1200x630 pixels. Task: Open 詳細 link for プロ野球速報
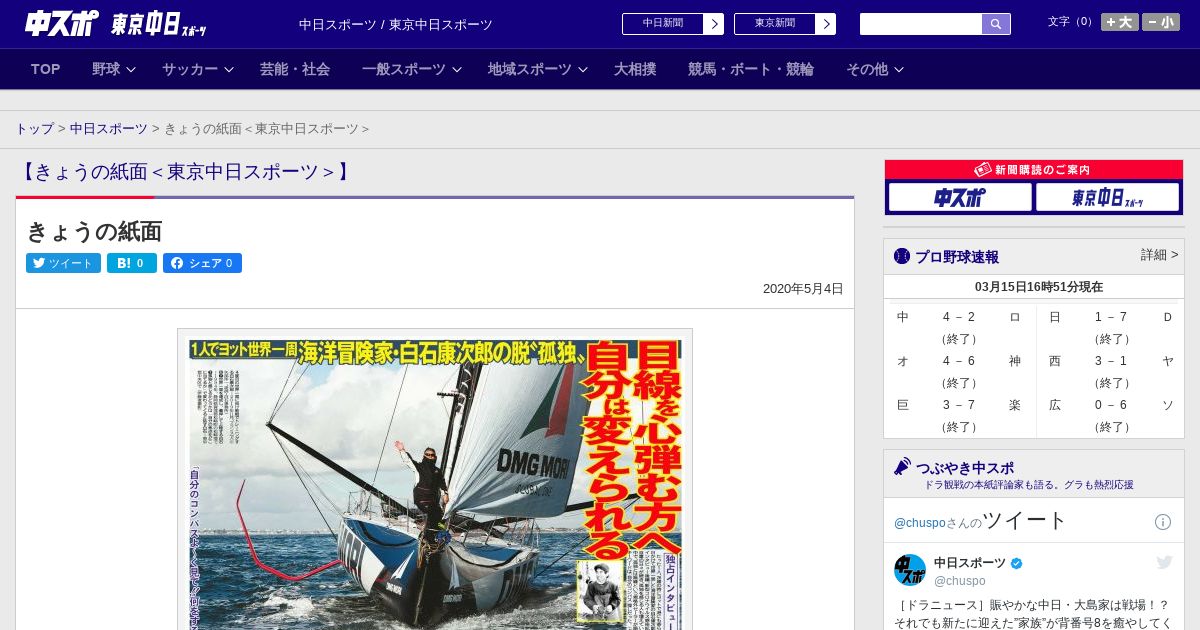1159,255
